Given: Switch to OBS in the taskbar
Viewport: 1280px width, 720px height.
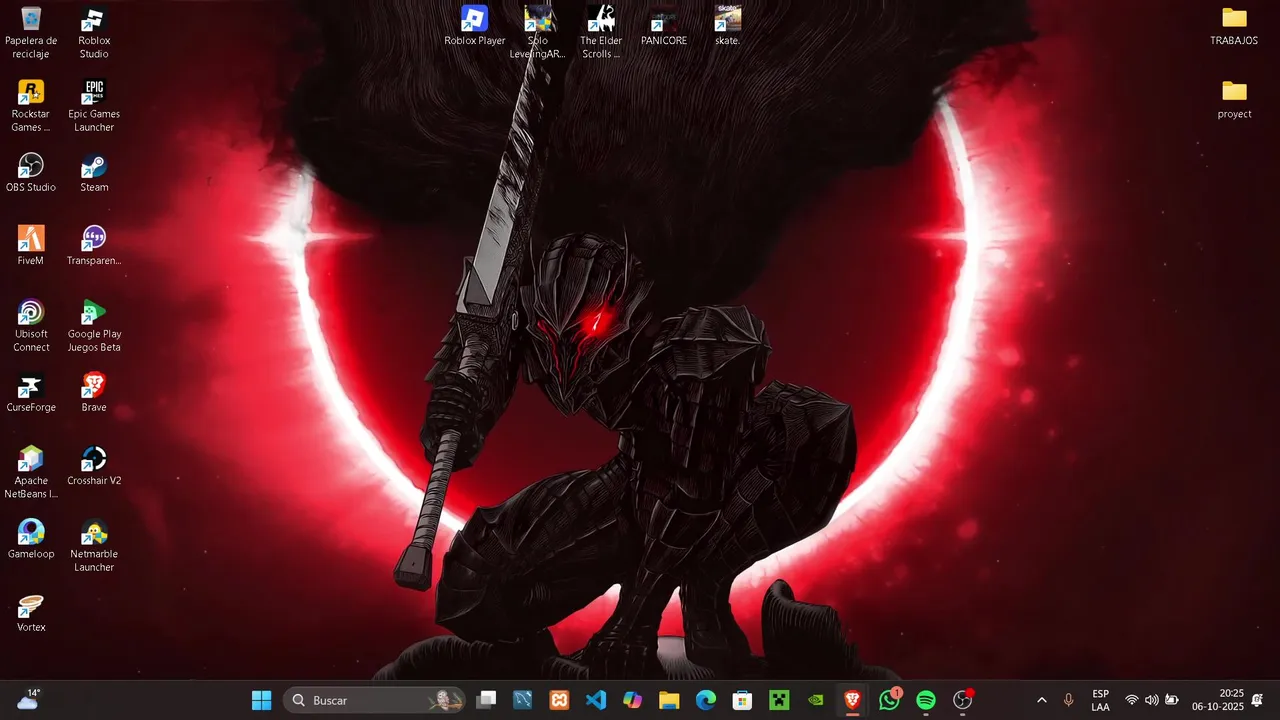Looking at the screenshot, I should pos(963,700).
